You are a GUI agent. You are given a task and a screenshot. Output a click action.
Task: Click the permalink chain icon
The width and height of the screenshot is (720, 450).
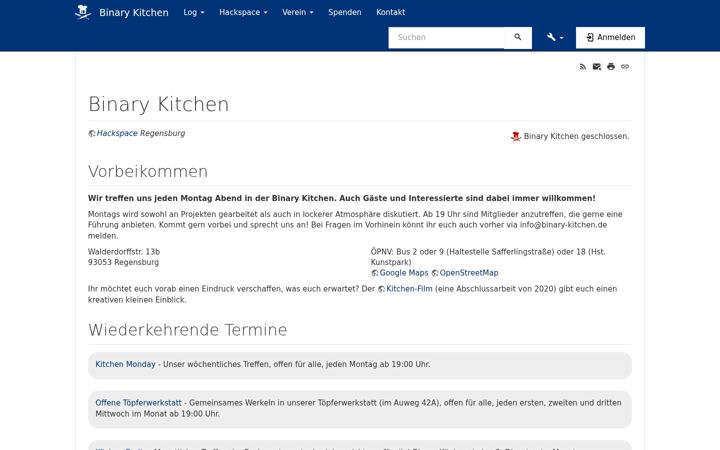point(625,67)
